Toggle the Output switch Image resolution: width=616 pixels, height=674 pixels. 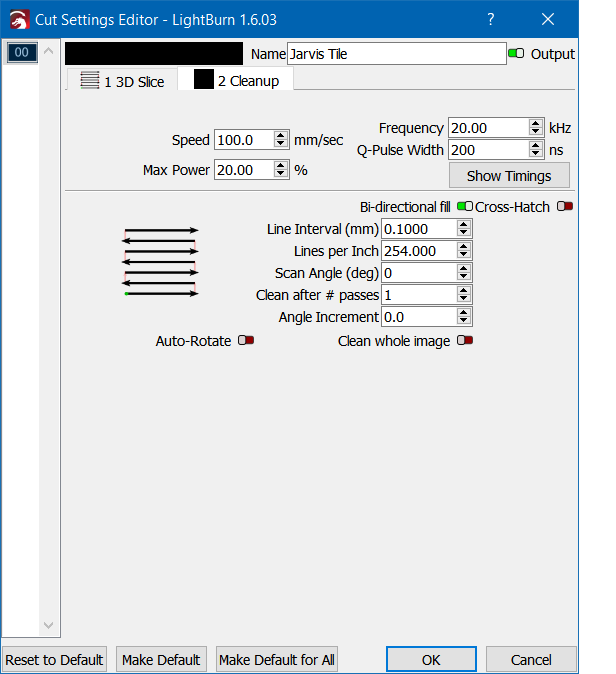(516, 53)
